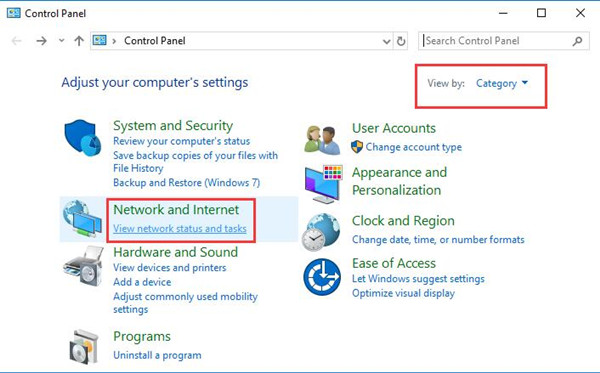
Task: Open the Clock and Region globe clock icon
Action: tap(321, 232)
